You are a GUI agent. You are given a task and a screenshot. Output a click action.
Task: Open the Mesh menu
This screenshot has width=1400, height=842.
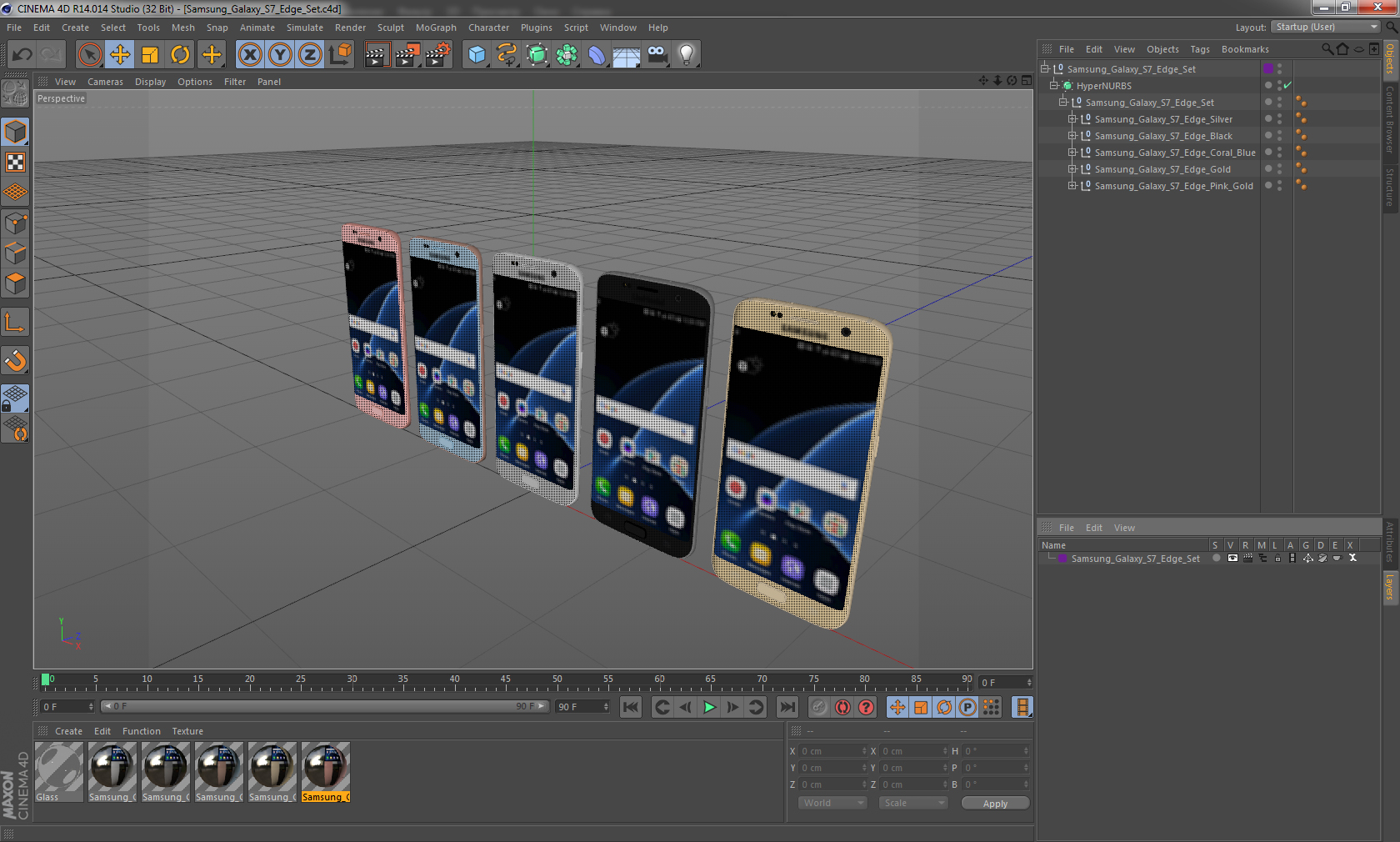coord(182,28)
